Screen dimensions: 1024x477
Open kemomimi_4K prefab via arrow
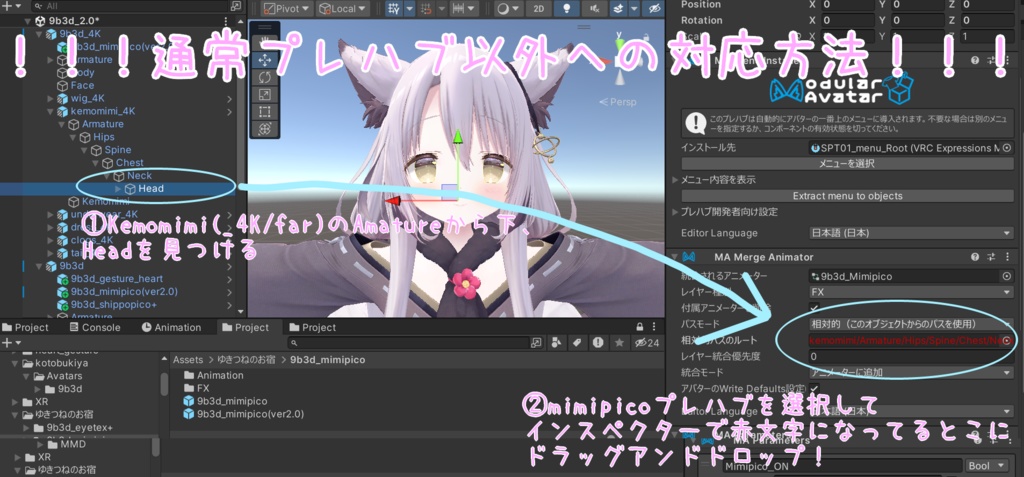click(230, 112)
